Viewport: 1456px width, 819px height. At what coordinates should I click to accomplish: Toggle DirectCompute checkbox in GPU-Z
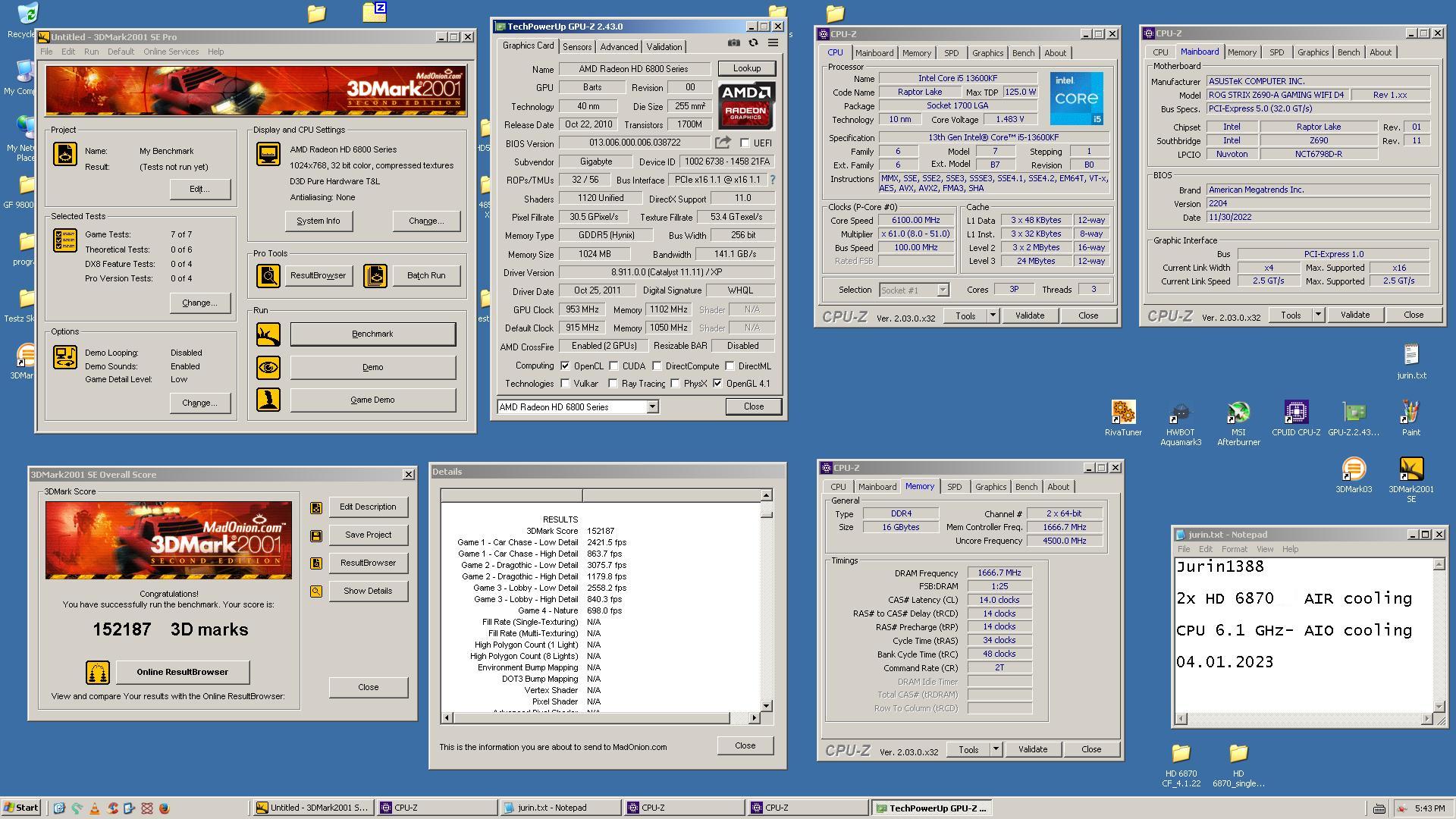click(657, 366)
